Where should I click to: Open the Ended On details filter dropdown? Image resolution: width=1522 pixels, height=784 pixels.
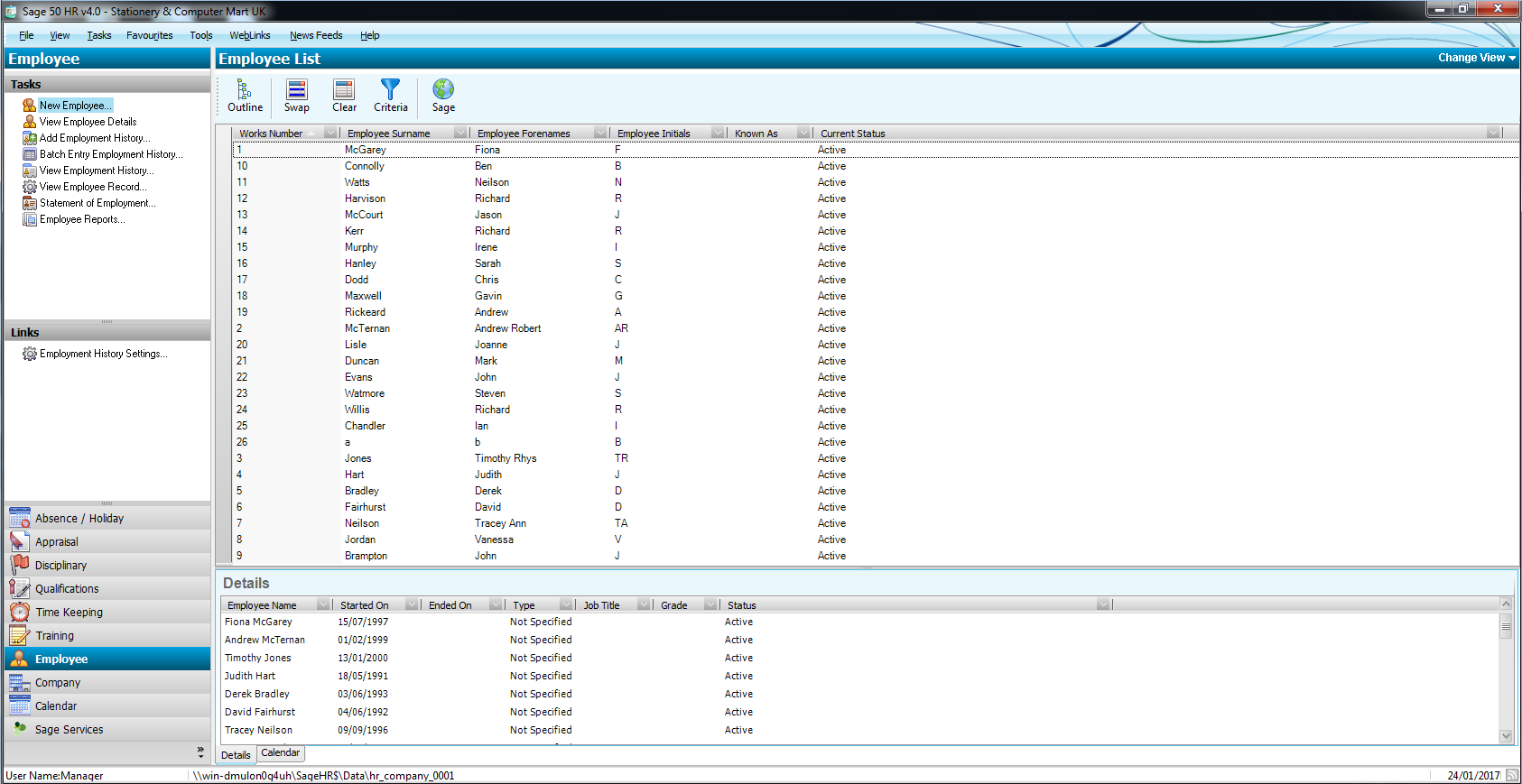click(x=496, y=604)
